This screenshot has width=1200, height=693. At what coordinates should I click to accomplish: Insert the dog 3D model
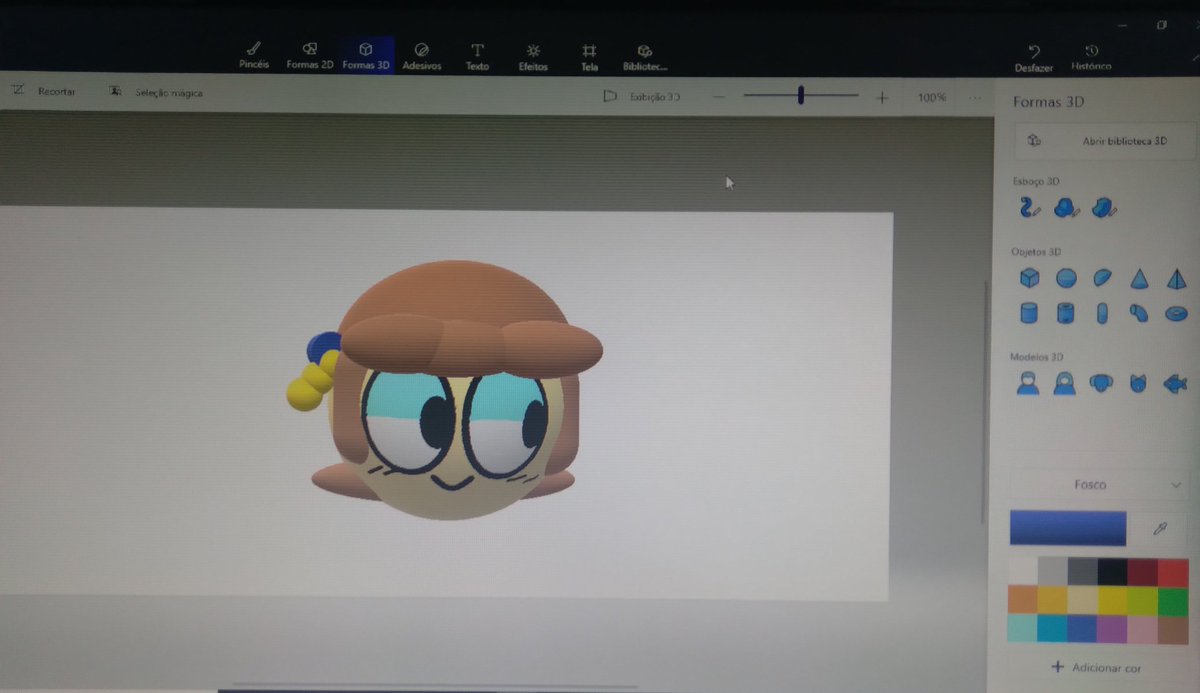pos(1101,383)
